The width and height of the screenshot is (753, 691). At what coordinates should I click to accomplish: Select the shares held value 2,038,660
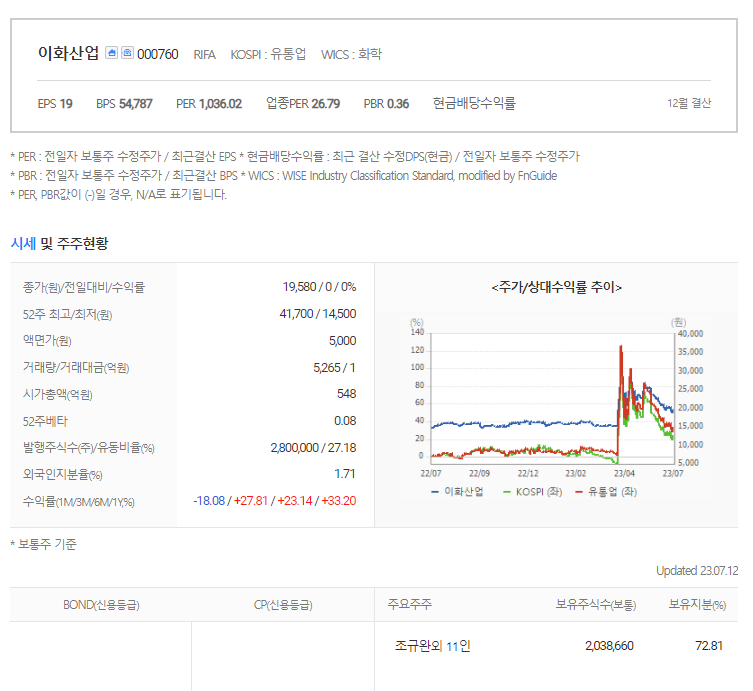pos(609,646)
